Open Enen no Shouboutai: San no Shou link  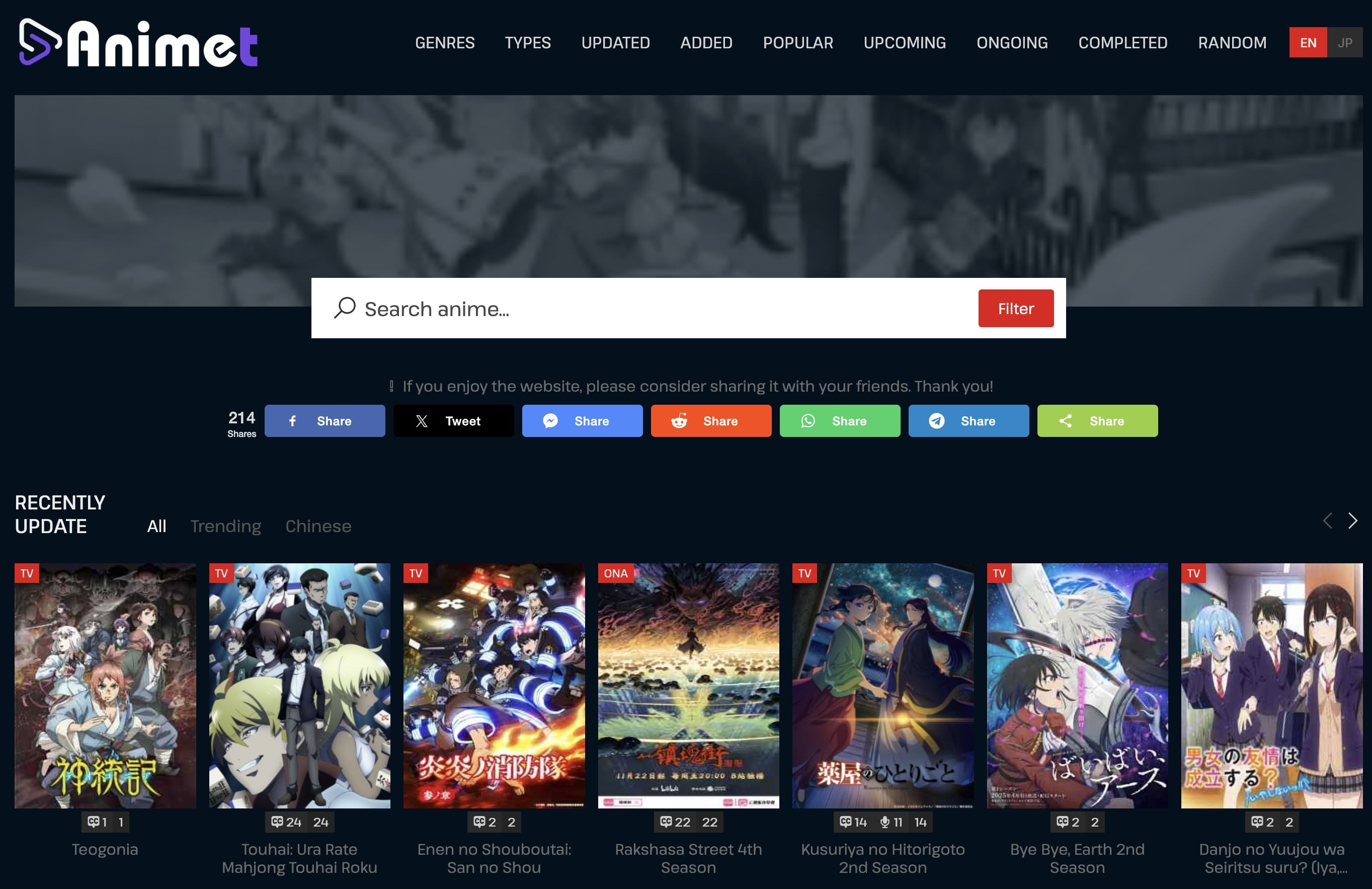[x=494, y=858]
